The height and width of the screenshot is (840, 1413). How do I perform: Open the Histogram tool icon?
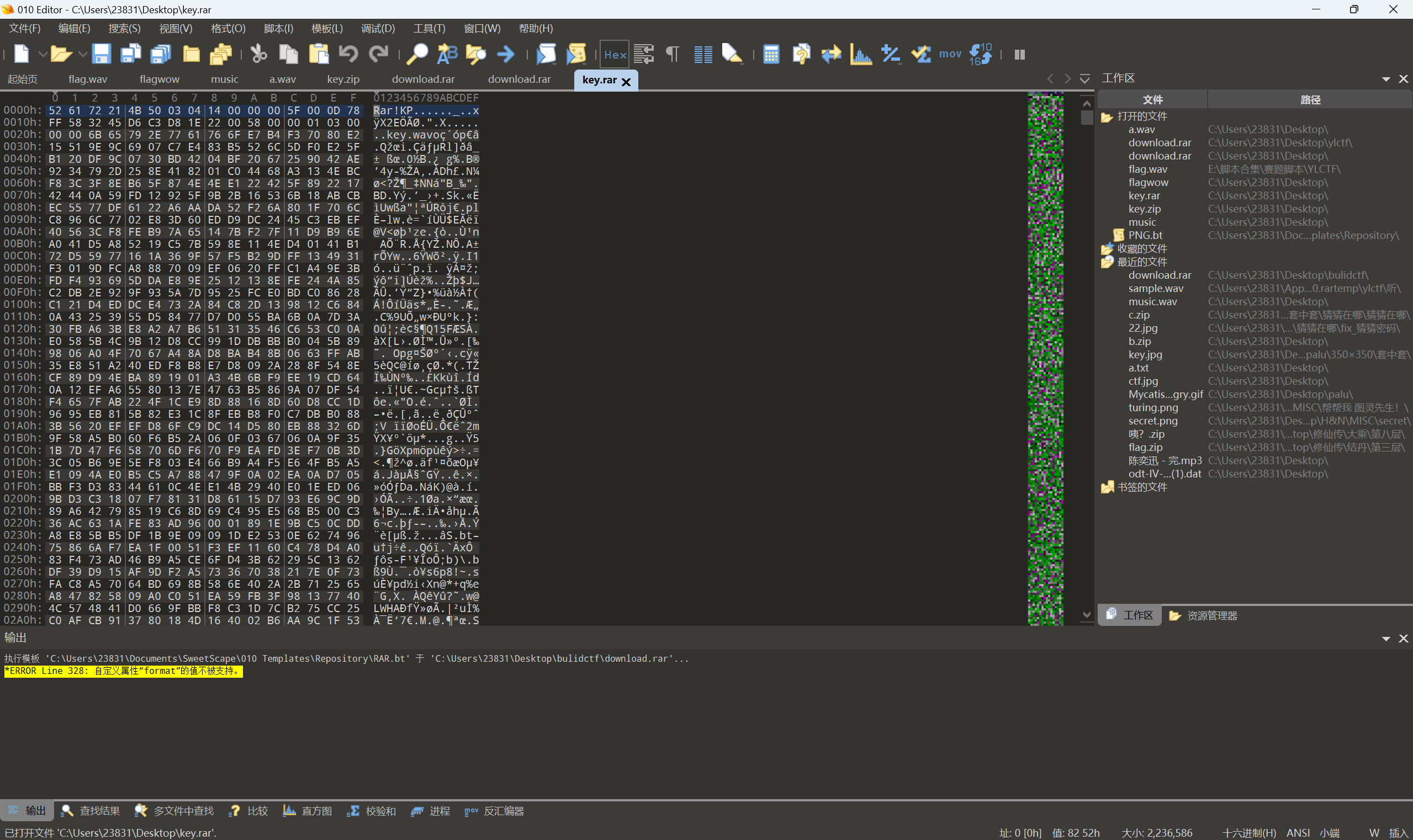861,54
